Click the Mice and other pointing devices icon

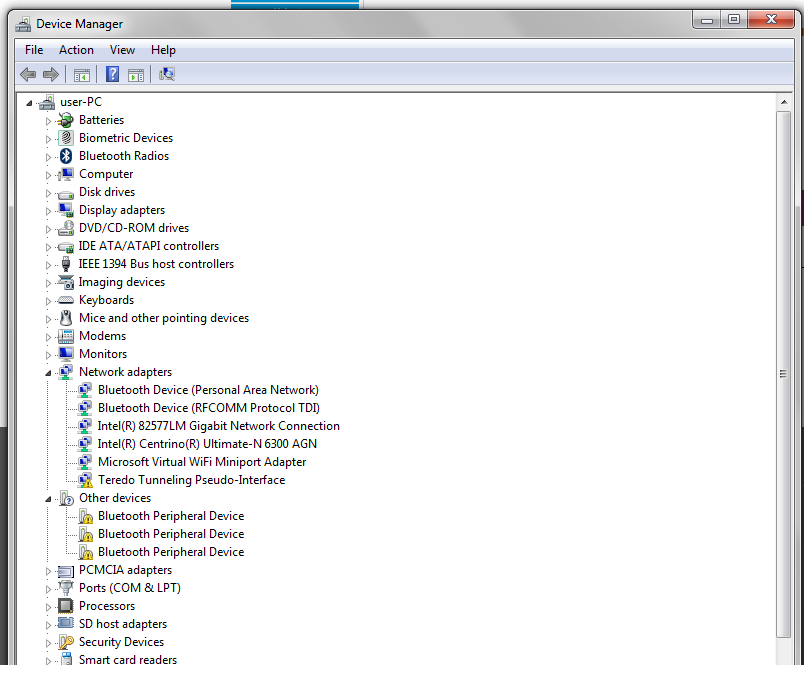[66, 318]
